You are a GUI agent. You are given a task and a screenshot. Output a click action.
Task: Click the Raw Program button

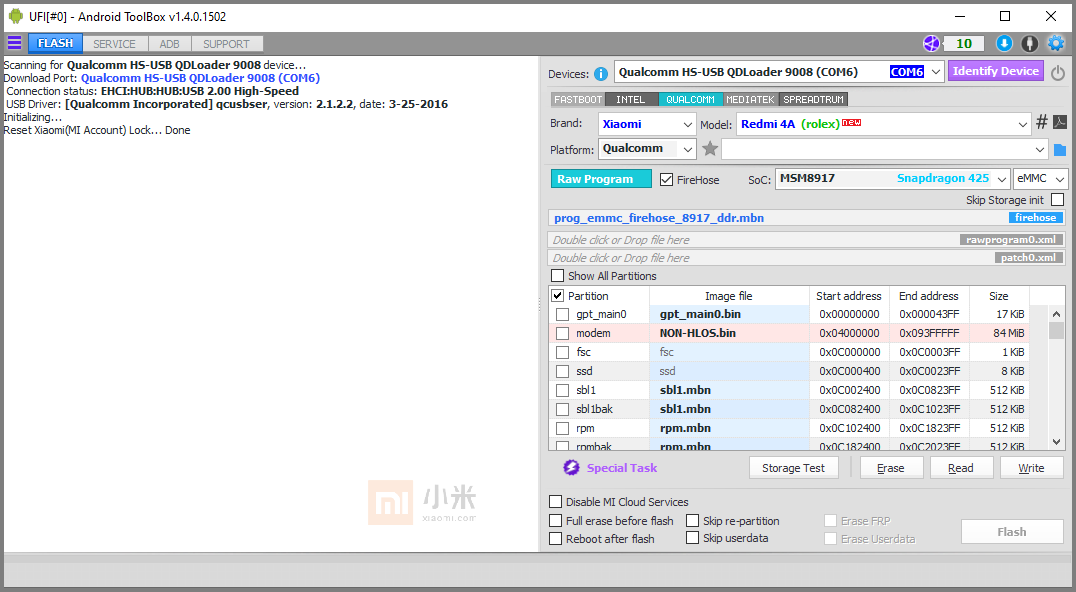click(x=601, y=179)
